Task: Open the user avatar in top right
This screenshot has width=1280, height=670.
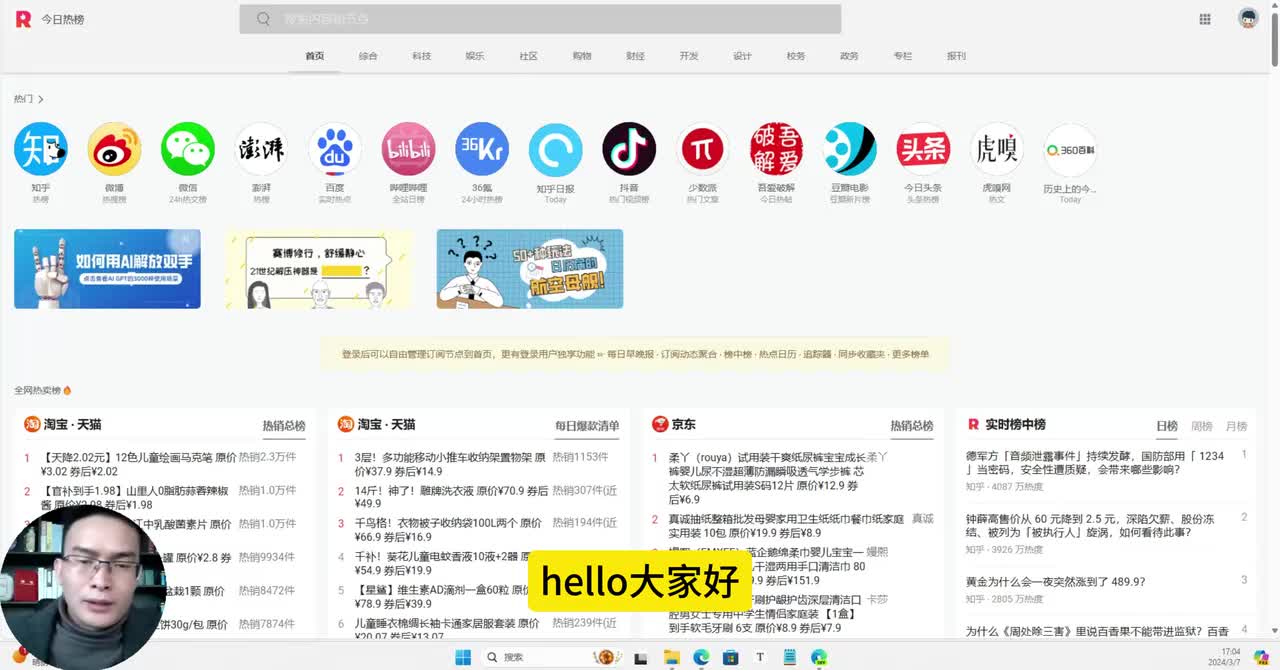Action: pos(1248,18)
